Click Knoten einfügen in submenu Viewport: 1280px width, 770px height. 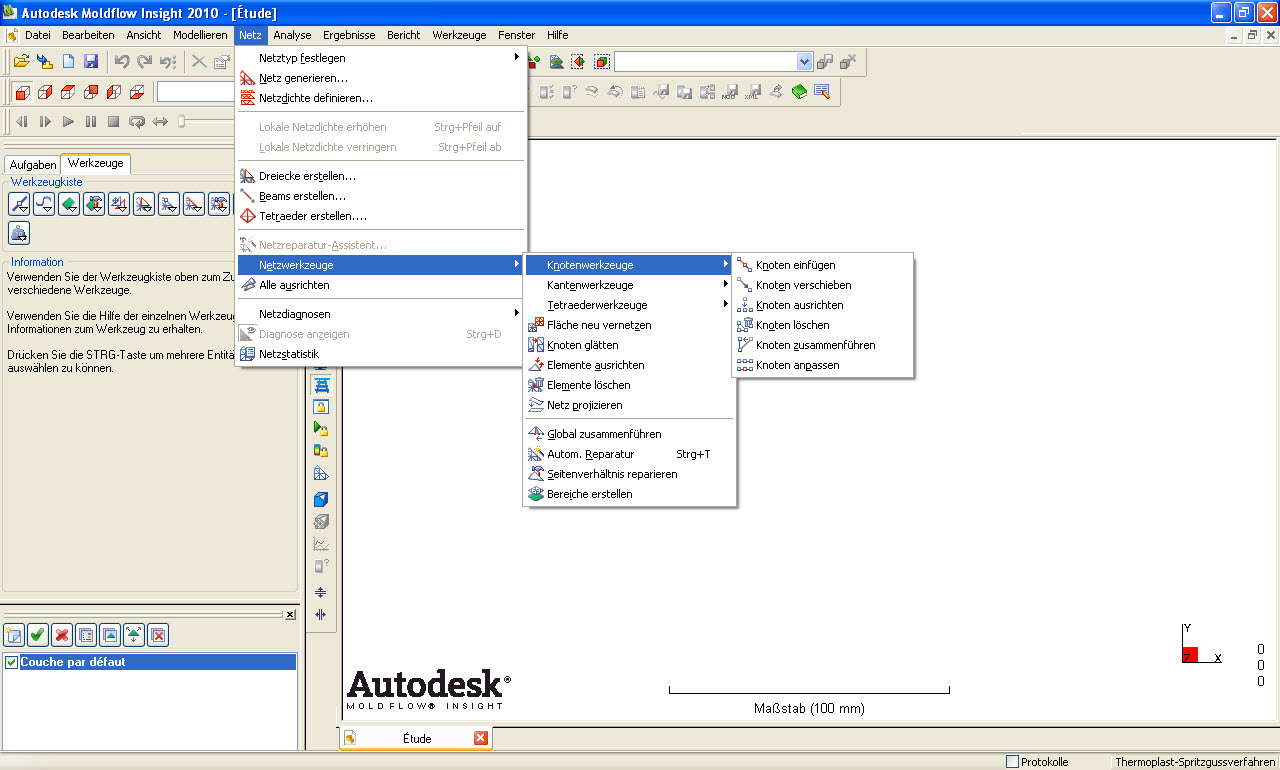(823, 265)
